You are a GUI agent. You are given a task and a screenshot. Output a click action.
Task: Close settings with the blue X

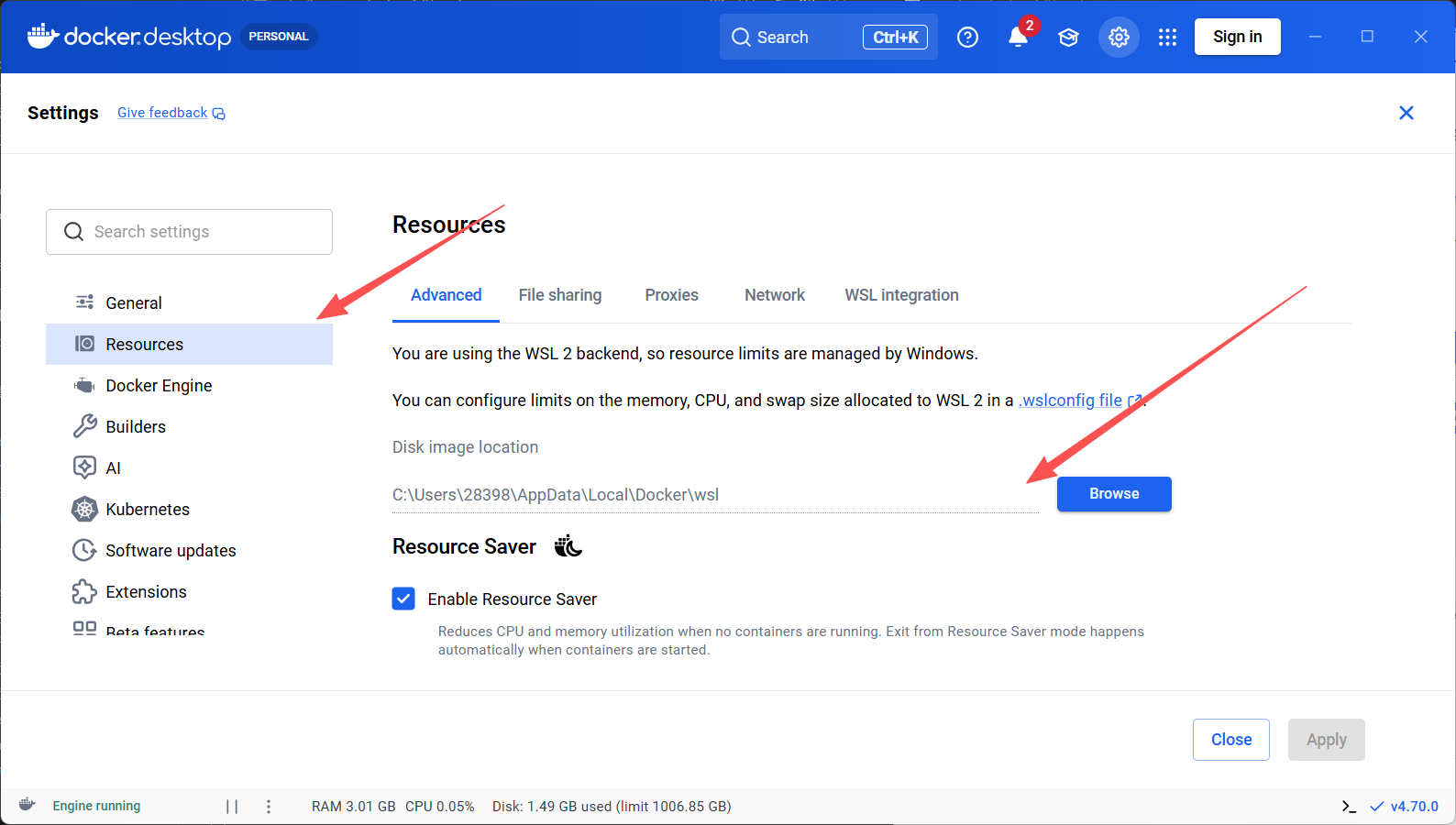[x=1406, y=113]
